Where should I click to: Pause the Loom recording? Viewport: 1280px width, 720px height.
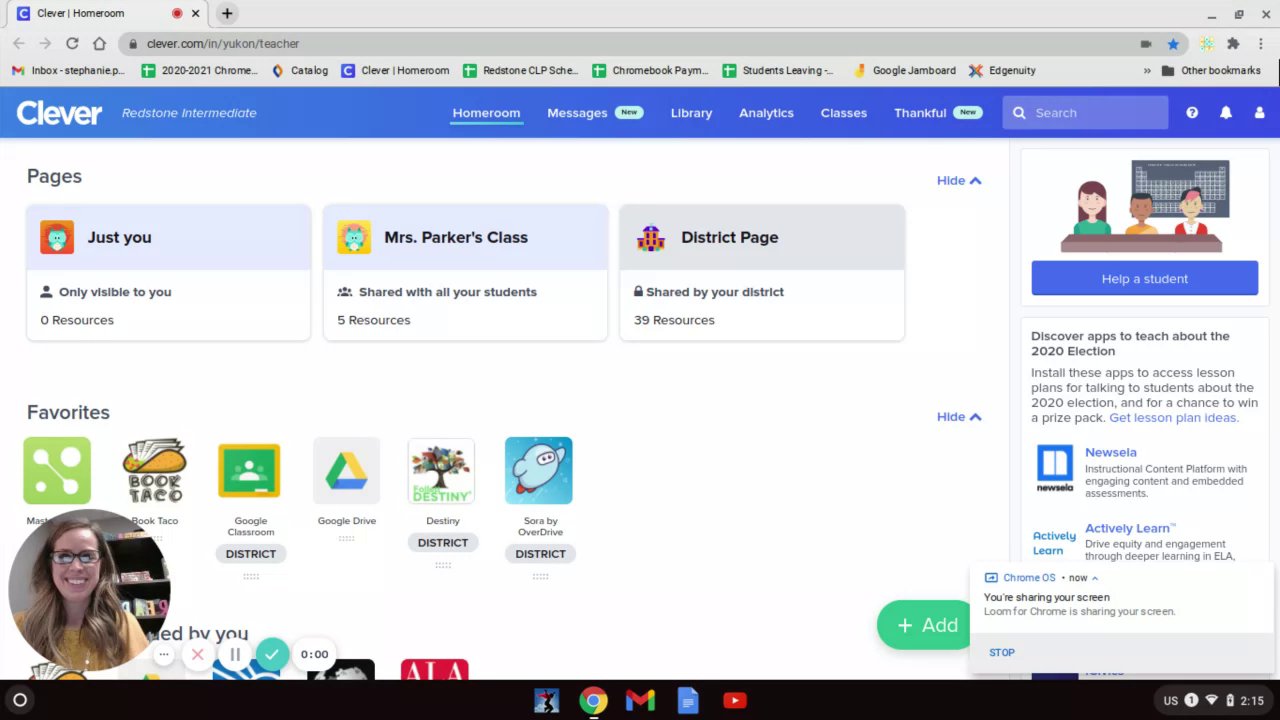coord(235,654)
